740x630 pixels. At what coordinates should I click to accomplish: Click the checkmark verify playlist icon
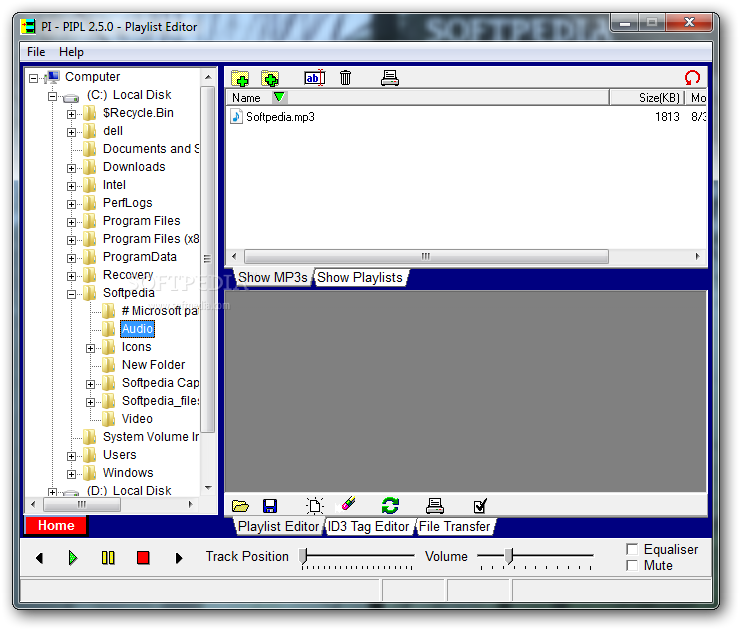point(480,506)
